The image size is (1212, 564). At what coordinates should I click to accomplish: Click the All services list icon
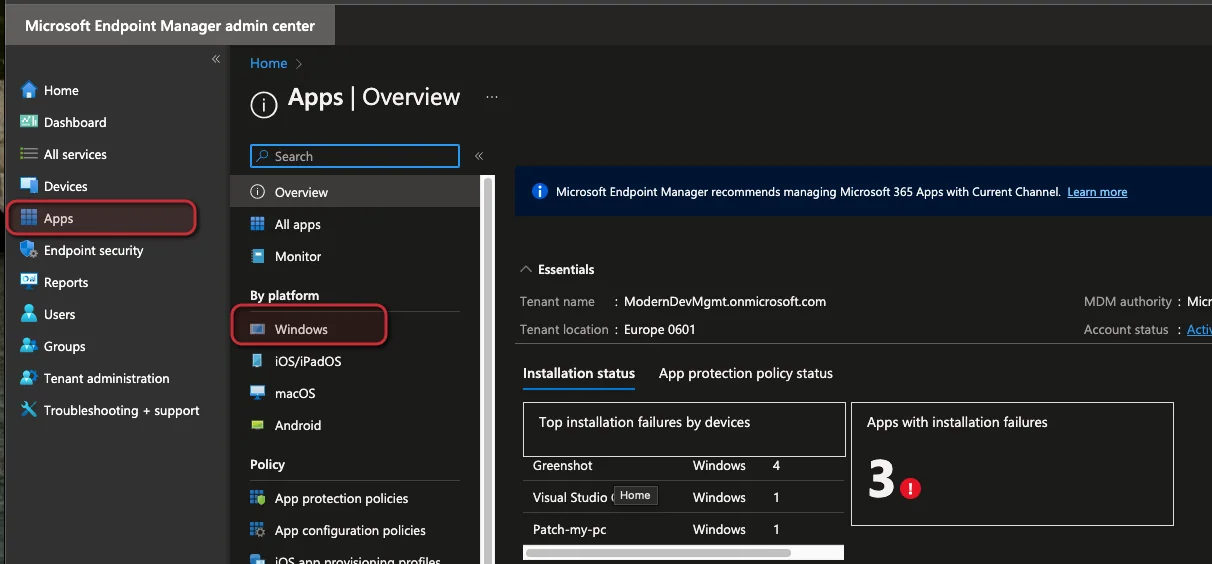click(x=29, y=154)
